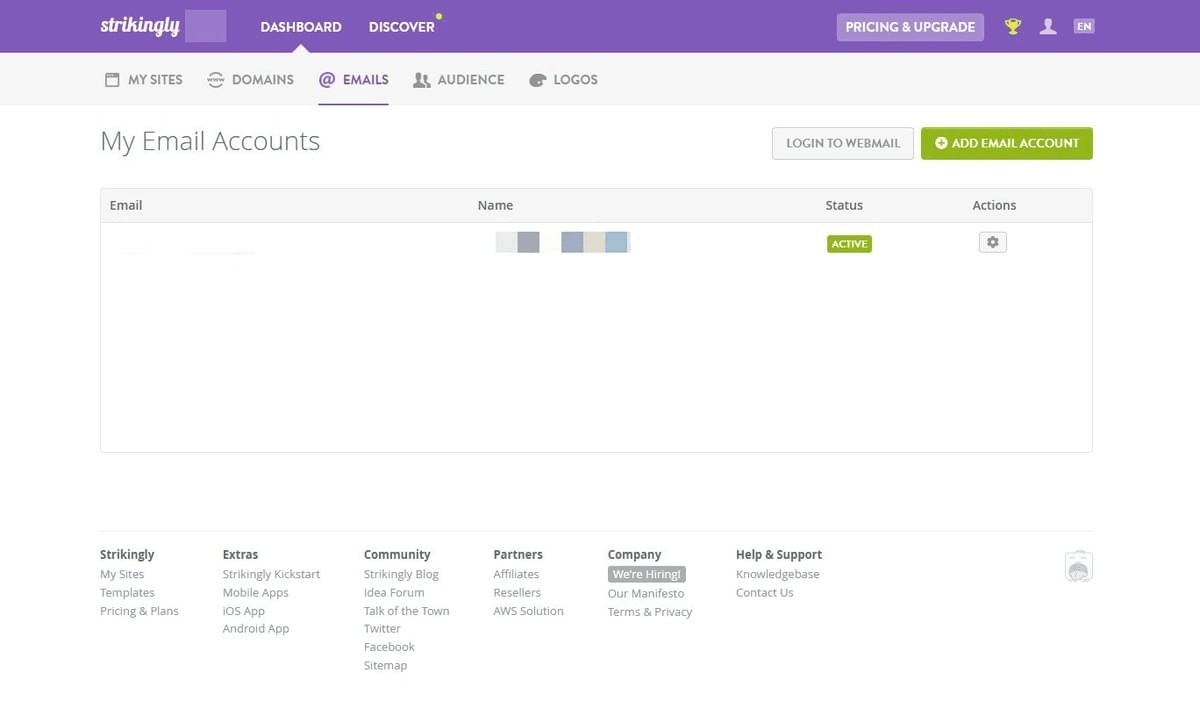
Task: Open the user profile icon
Action: [x=1048, y=27]
